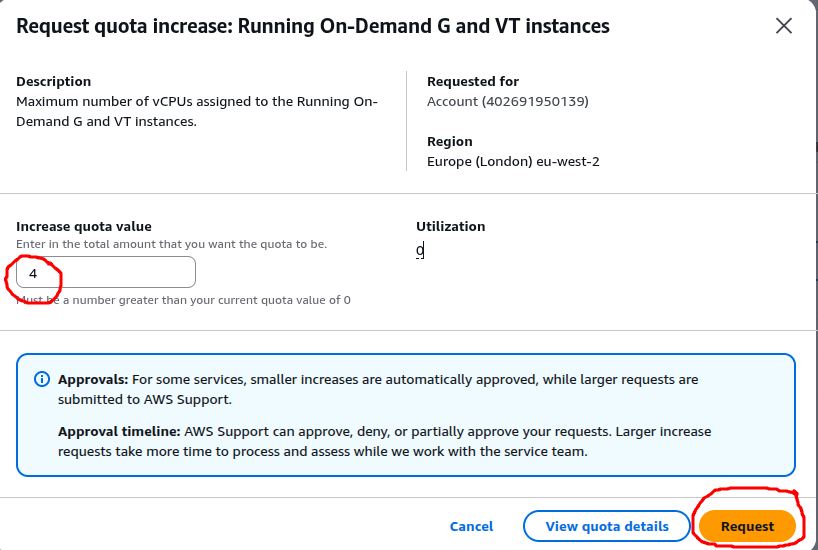
Task: Click the helper text about entering the total amount
Action: tap(171, 244)
